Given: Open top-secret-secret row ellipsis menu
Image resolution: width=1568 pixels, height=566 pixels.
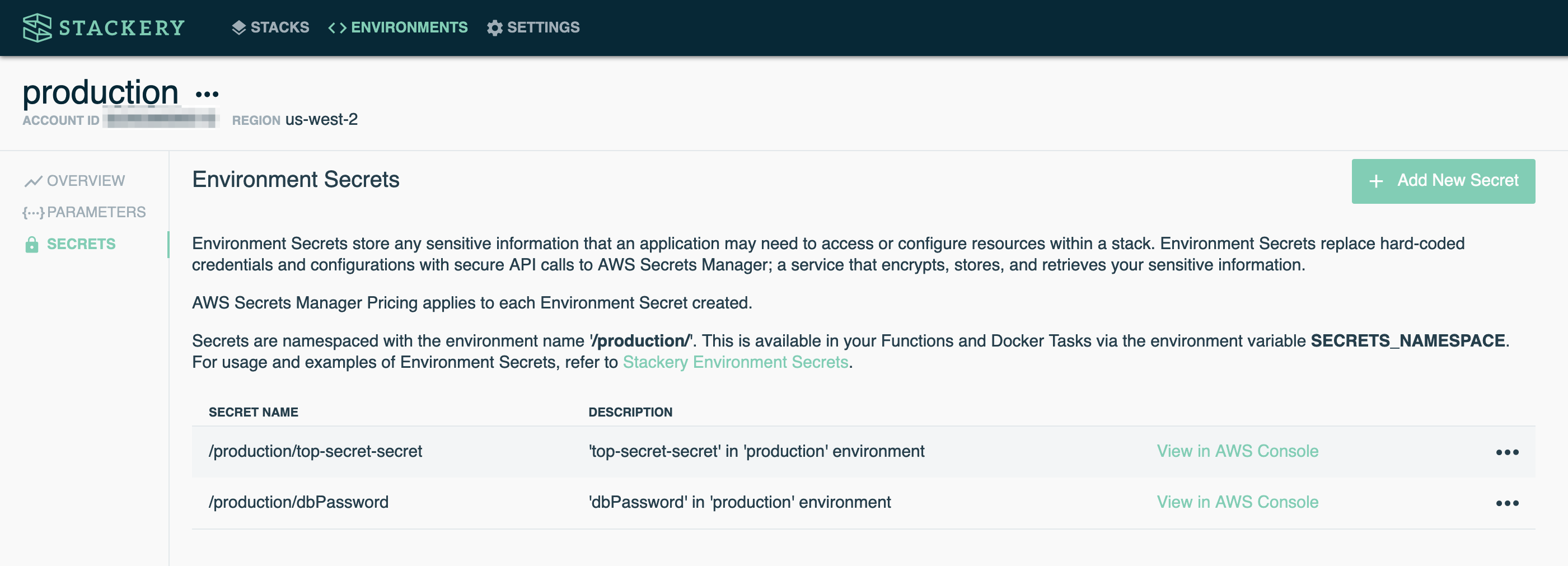Looking at the screenshot, I should tap(1507, 452).
